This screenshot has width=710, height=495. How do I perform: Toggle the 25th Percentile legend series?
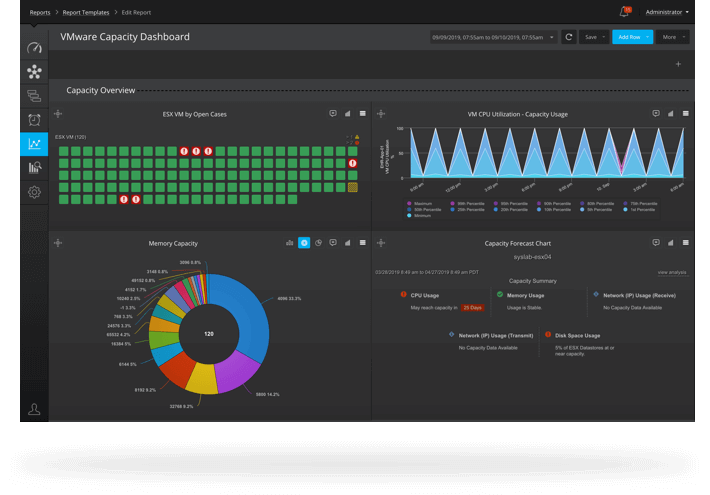tap(467, 210)
